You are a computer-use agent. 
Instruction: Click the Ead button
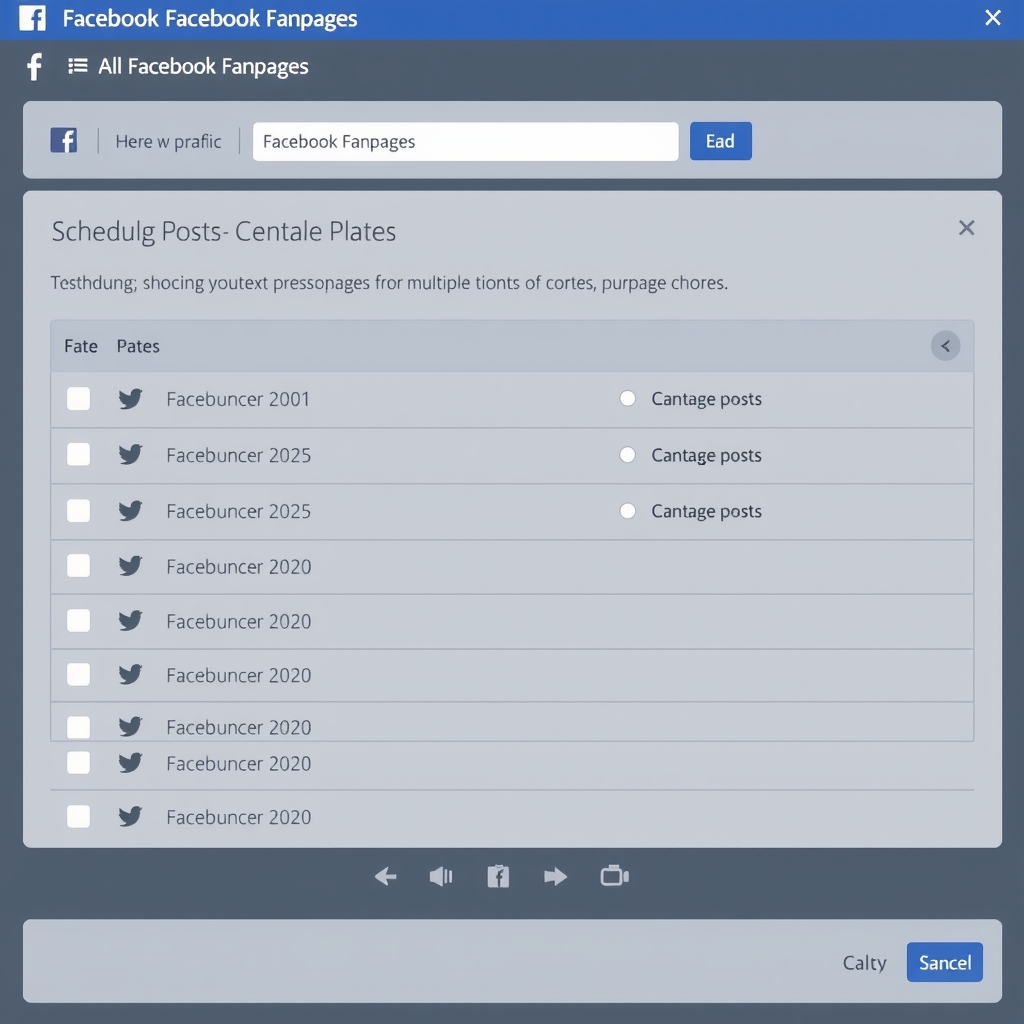pos(720,141)
